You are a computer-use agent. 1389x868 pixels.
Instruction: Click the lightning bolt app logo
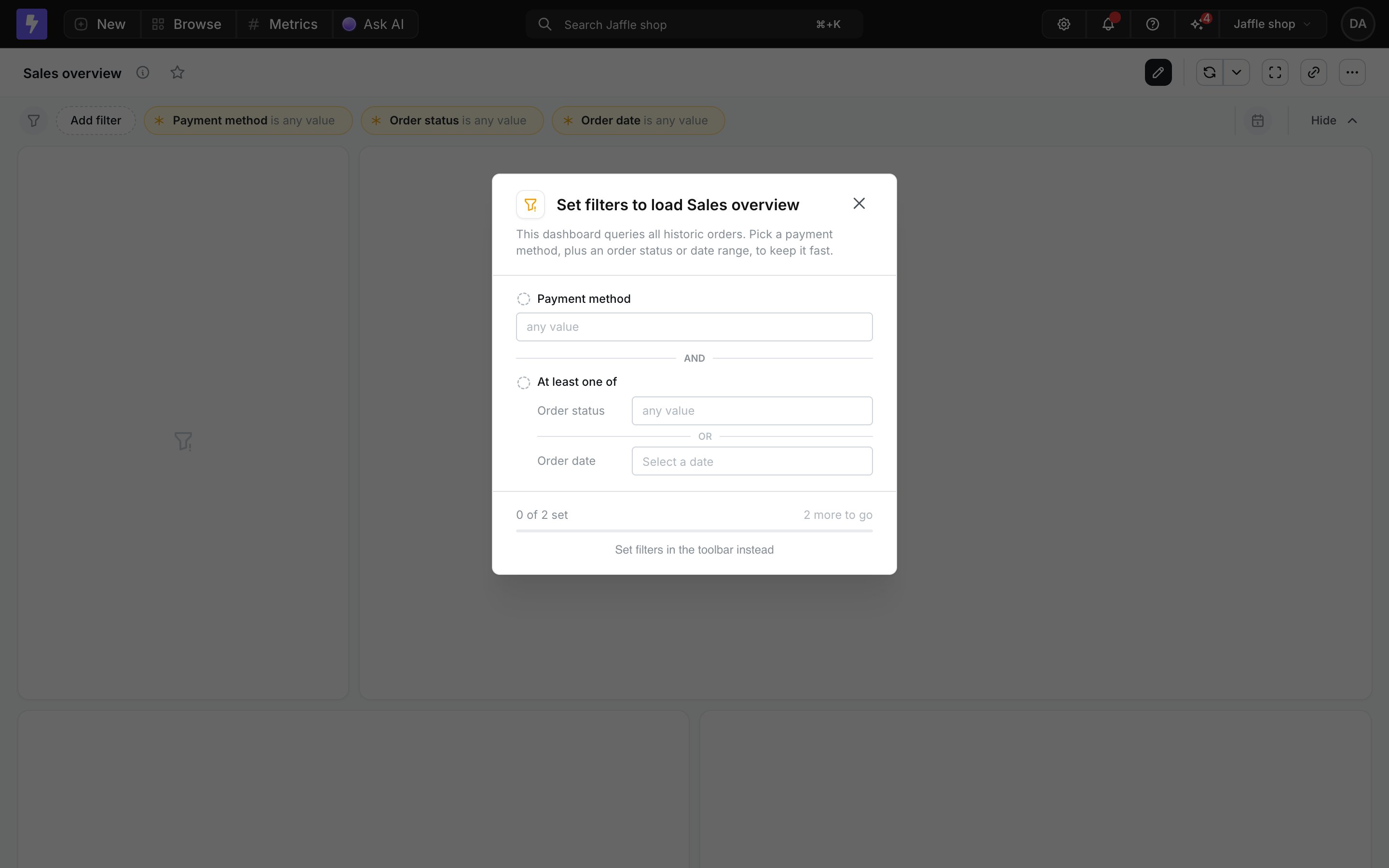point(31,24)
